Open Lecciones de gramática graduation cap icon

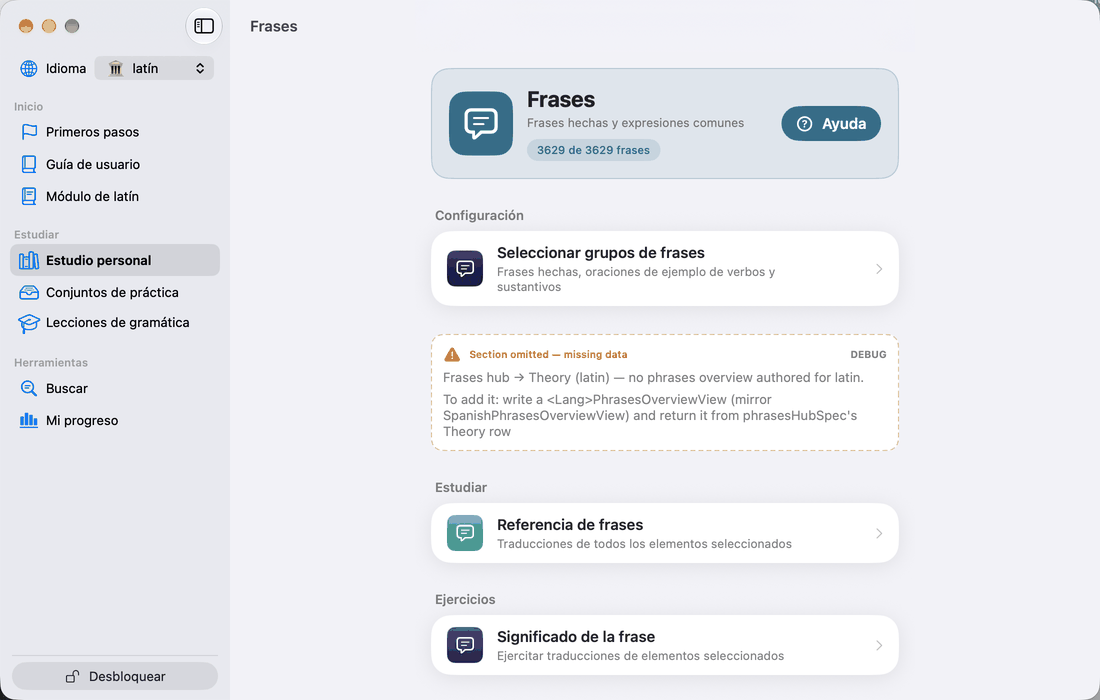[29, 323]
